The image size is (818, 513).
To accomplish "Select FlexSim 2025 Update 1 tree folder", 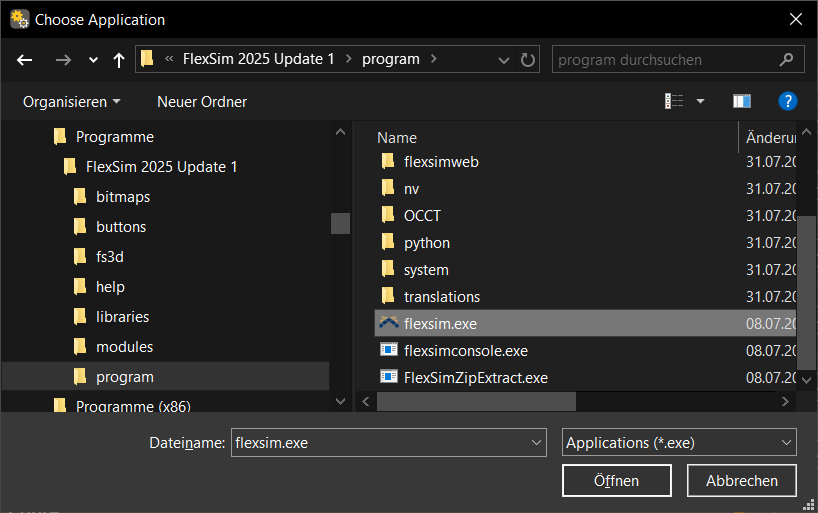I will pyautogui.click(x=161, y=167).
